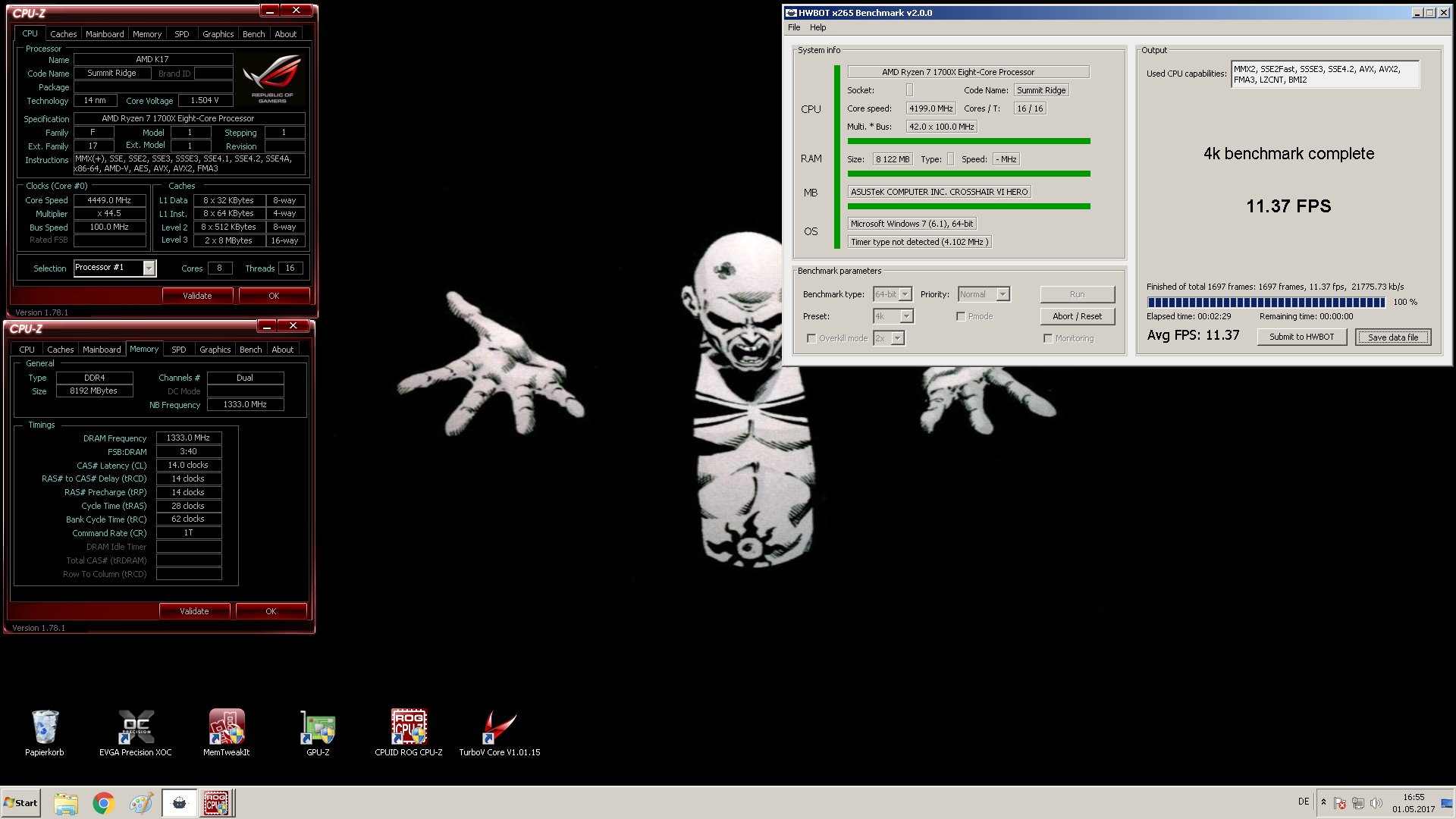Switch to Mainboard tab in top CPU-Z window
Image resolution: width=1456 pixels, height=819 pixels.
pyautogui.click(x=105, y=34)
